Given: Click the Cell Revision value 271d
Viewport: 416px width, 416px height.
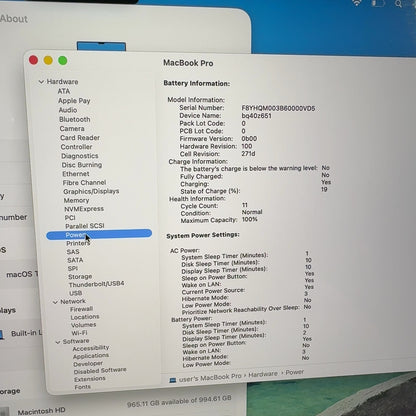Looking at the screenshot, I should [x=248, y=154].
